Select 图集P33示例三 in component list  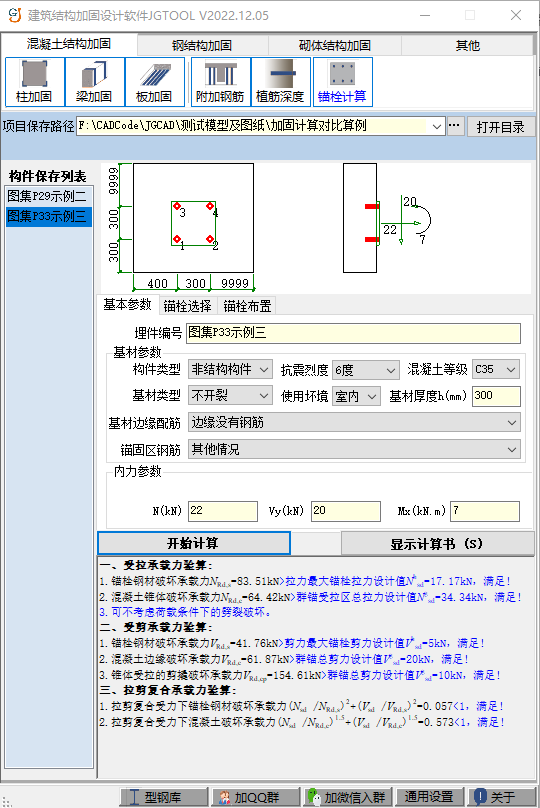pos(49,216)
